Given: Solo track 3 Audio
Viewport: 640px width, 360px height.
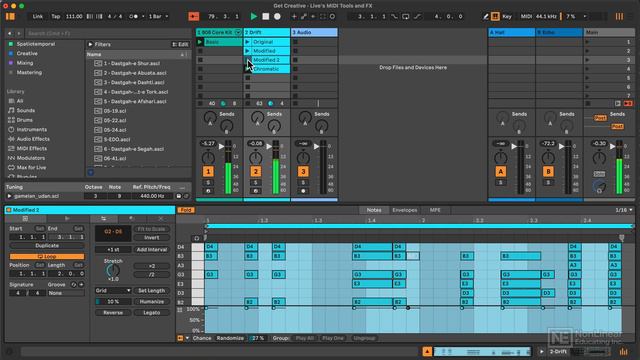Looking at the screenshot, I should click(x=303, y=182).
